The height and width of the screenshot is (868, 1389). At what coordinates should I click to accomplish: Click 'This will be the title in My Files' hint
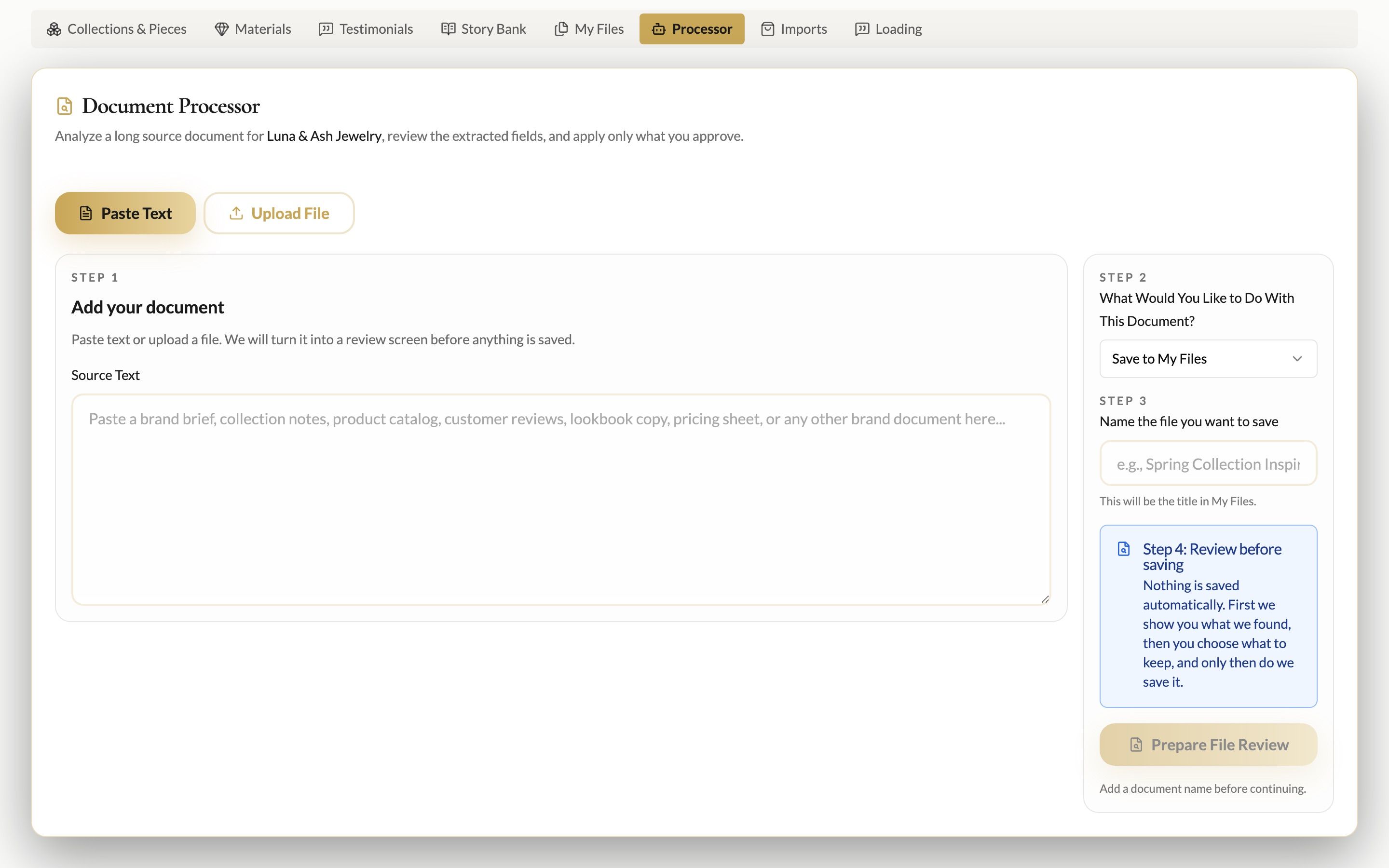tap(1178, 501)
